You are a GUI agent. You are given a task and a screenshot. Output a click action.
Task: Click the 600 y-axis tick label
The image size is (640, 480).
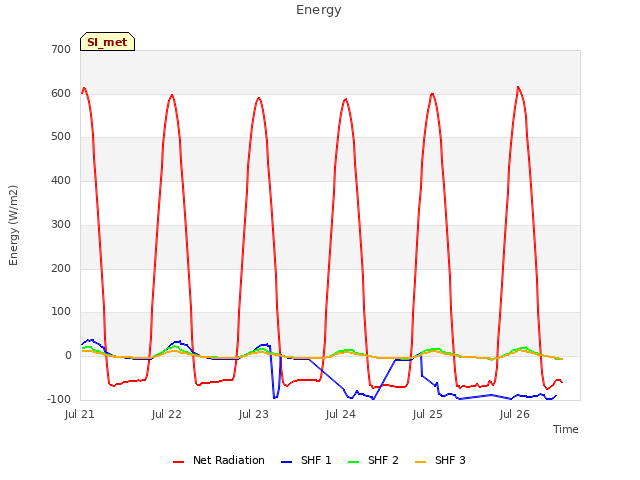(x=61, y=93)
